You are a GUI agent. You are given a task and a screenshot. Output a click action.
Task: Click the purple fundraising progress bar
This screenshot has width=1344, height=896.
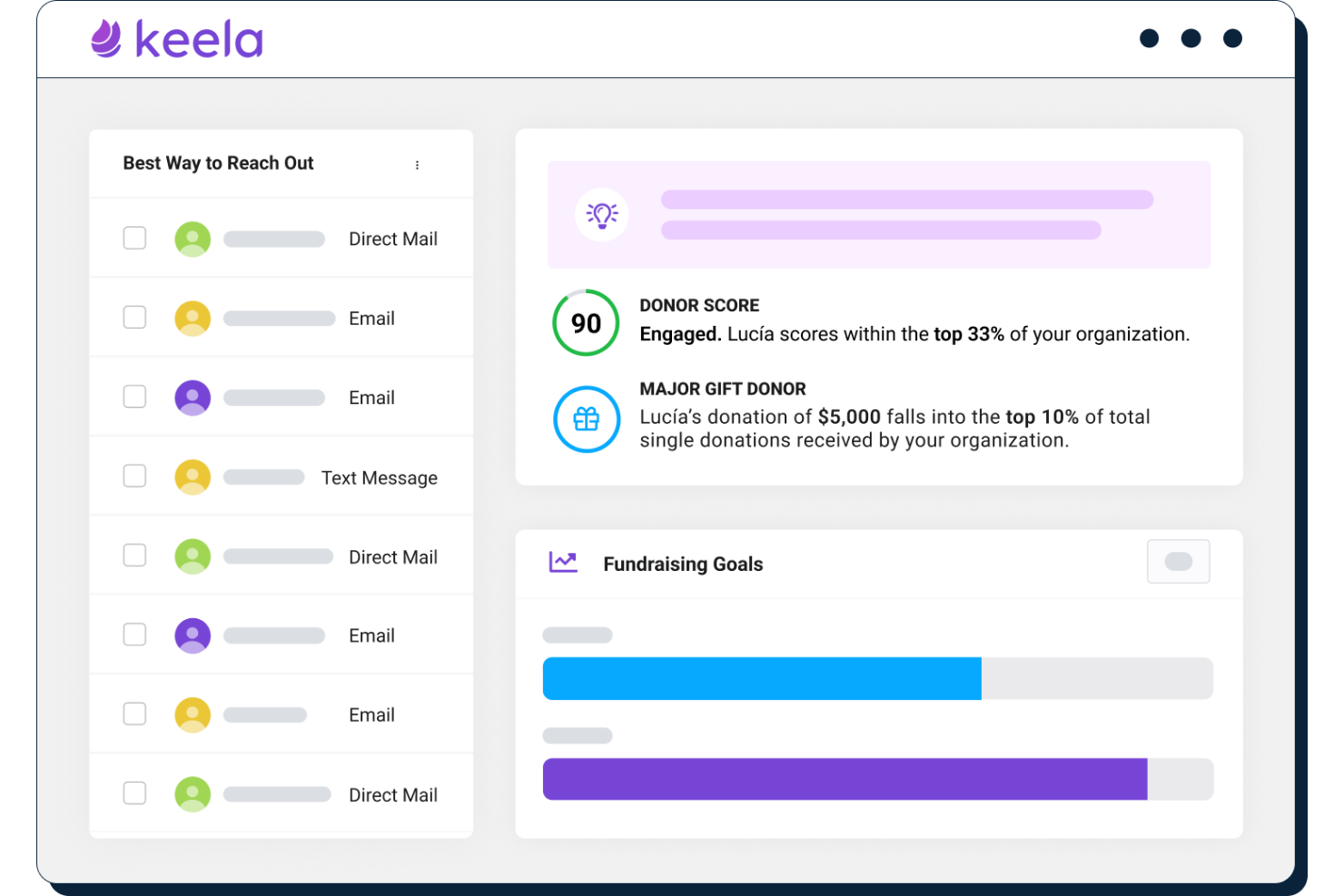(x=845, y=778)
